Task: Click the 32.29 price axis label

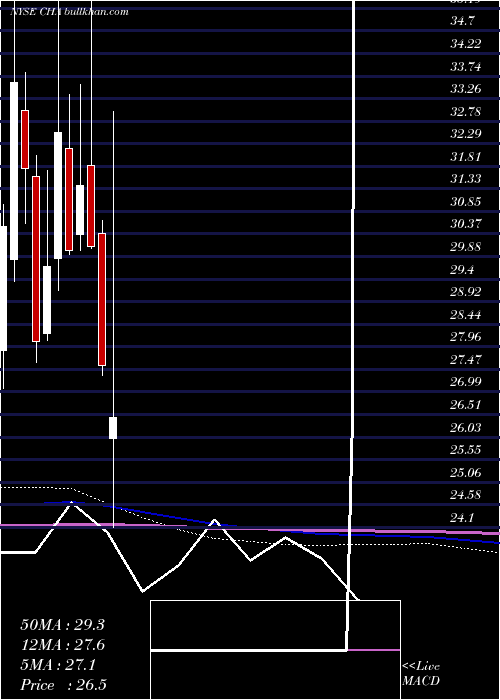Action: point(465,133)
